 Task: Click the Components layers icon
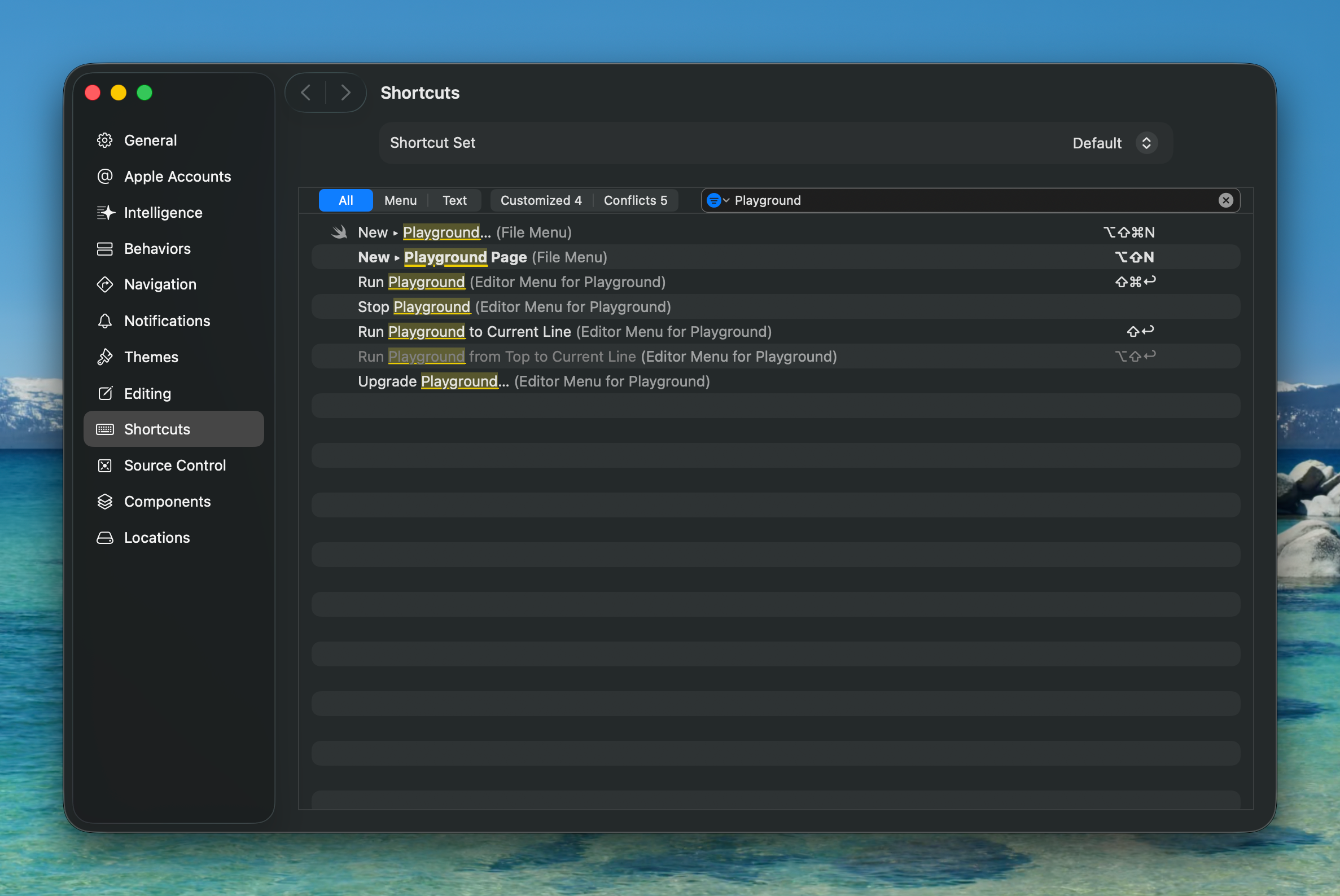click(104, 501)
